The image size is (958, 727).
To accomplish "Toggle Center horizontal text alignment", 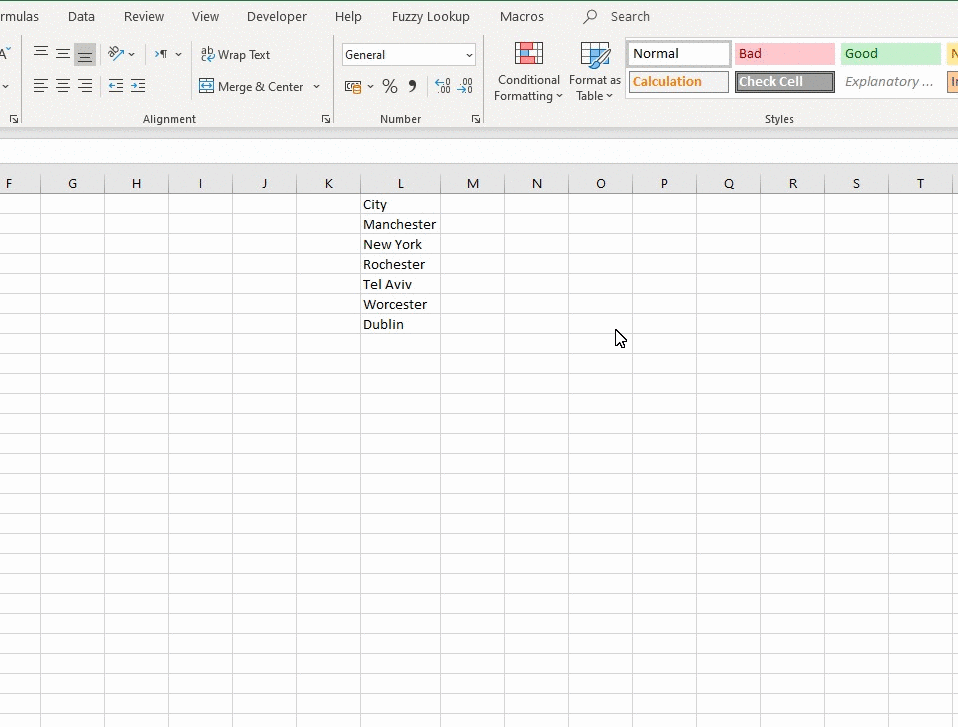I will pyautogui.click(x=63, y=87).
